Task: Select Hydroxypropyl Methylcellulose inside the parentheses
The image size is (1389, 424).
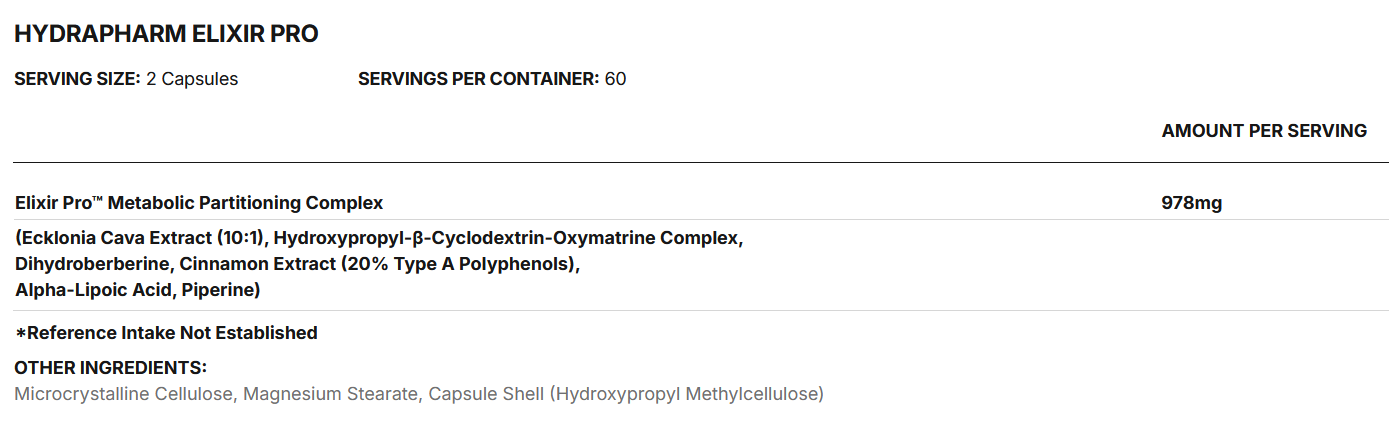Action: 687,394
